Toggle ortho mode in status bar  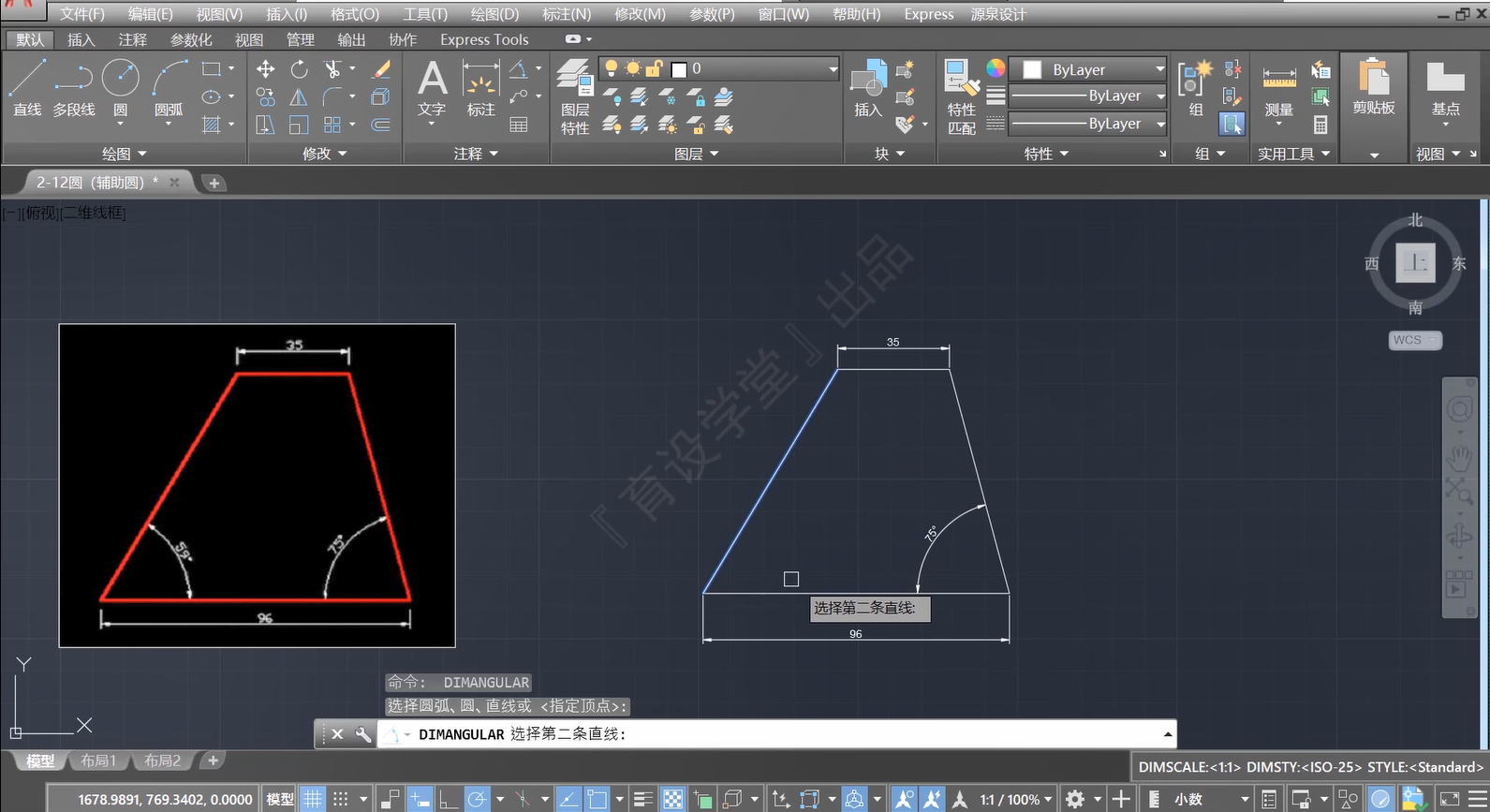click(449, 799)
